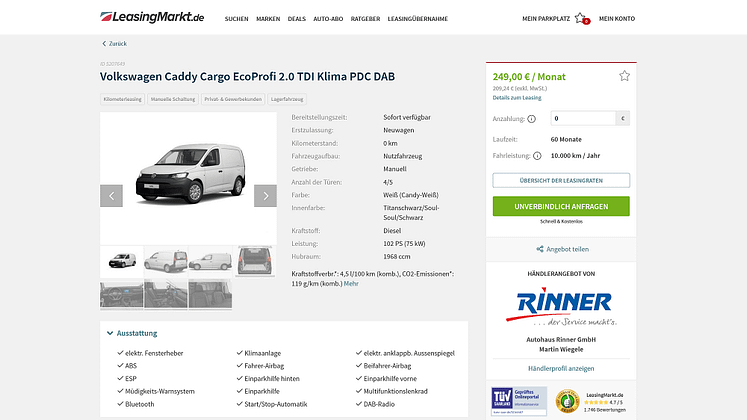This screenshot has height=420, width=747.
Task: Open the AUTO-ABO menu
Action: coord(328,19)
